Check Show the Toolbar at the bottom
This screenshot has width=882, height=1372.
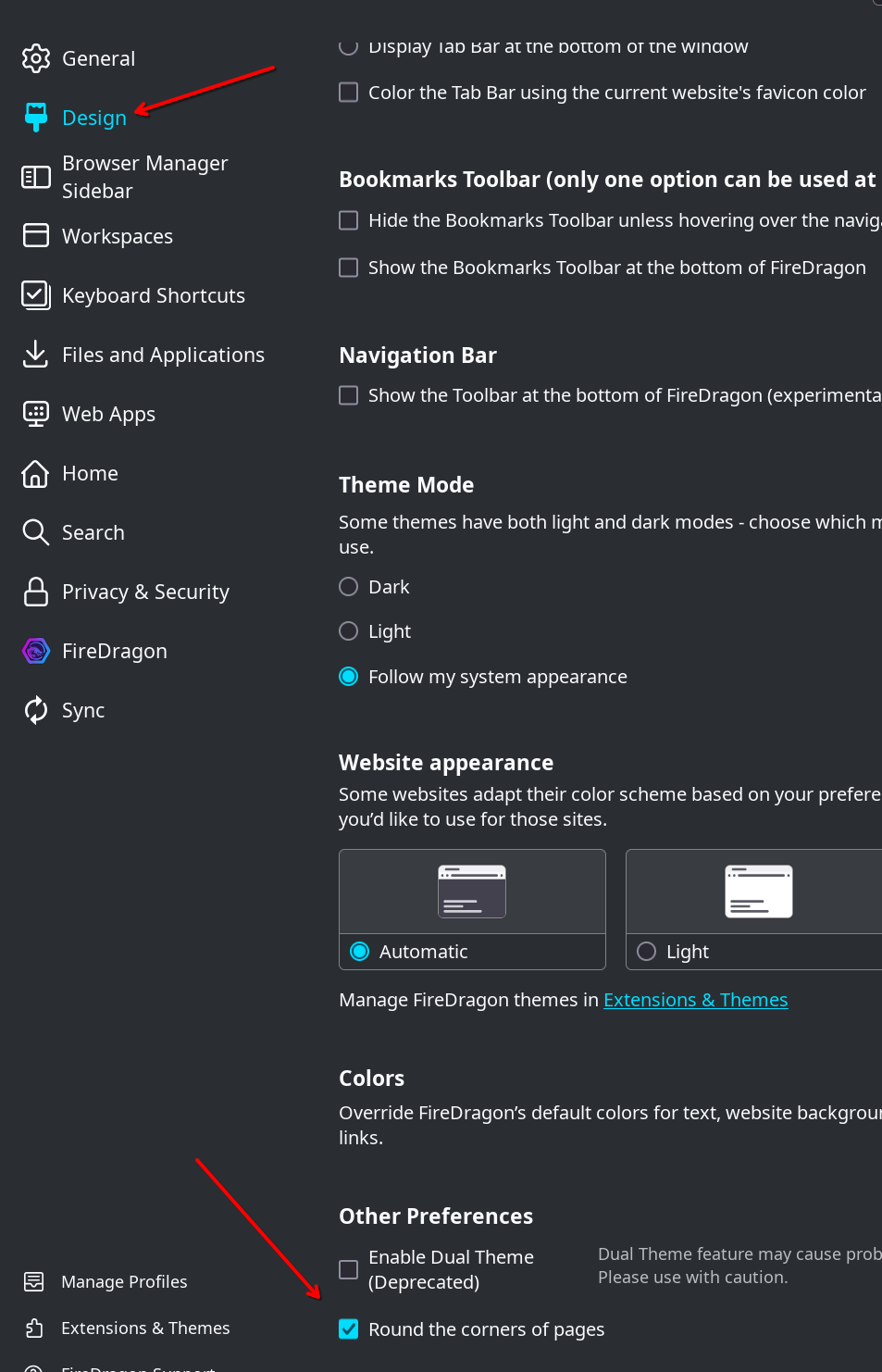(x=349, y=395)
